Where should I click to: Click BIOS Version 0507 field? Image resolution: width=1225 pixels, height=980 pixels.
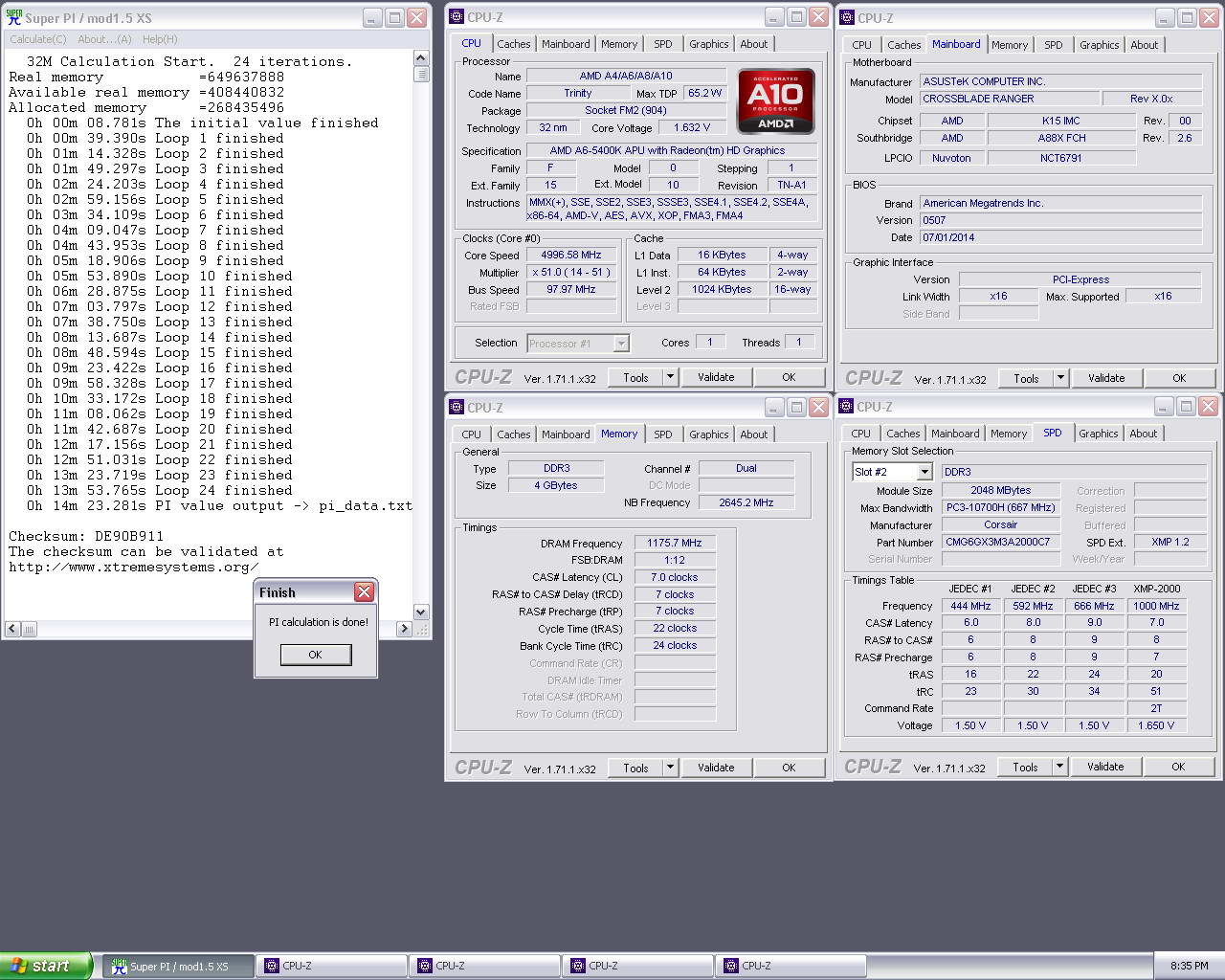click(x=1060, y=220)
